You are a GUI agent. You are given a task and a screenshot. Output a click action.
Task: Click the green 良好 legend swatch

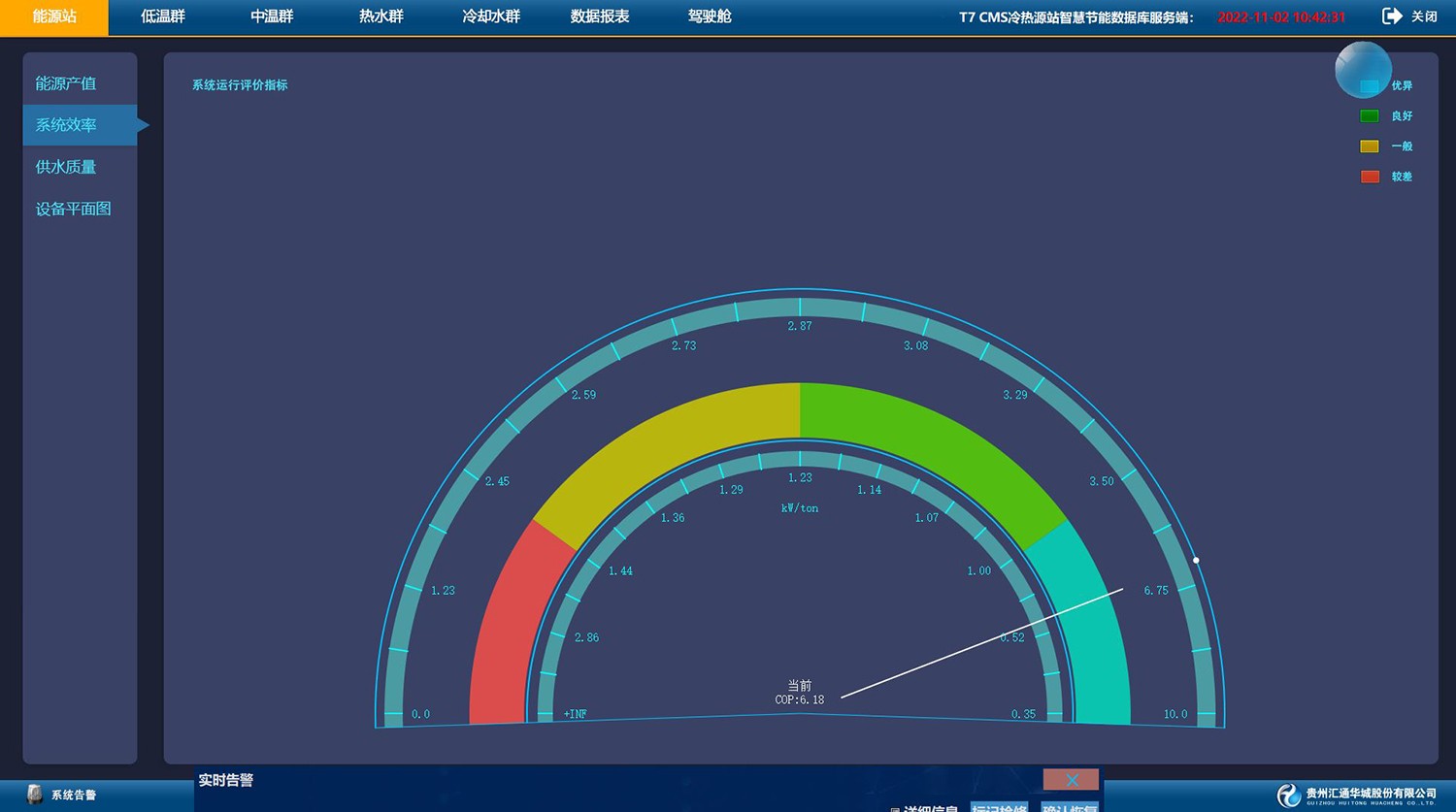1370,116
